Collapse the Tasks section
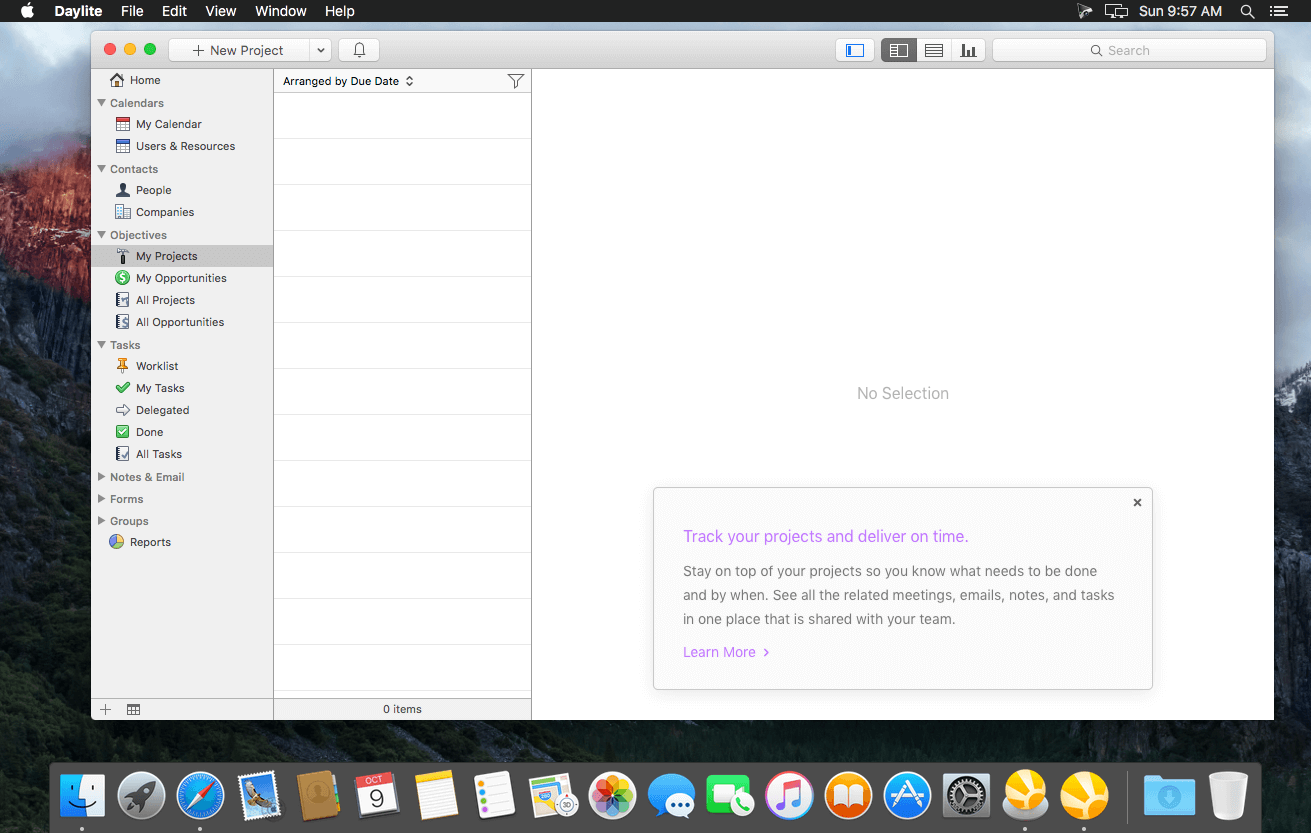 (102, 344)
